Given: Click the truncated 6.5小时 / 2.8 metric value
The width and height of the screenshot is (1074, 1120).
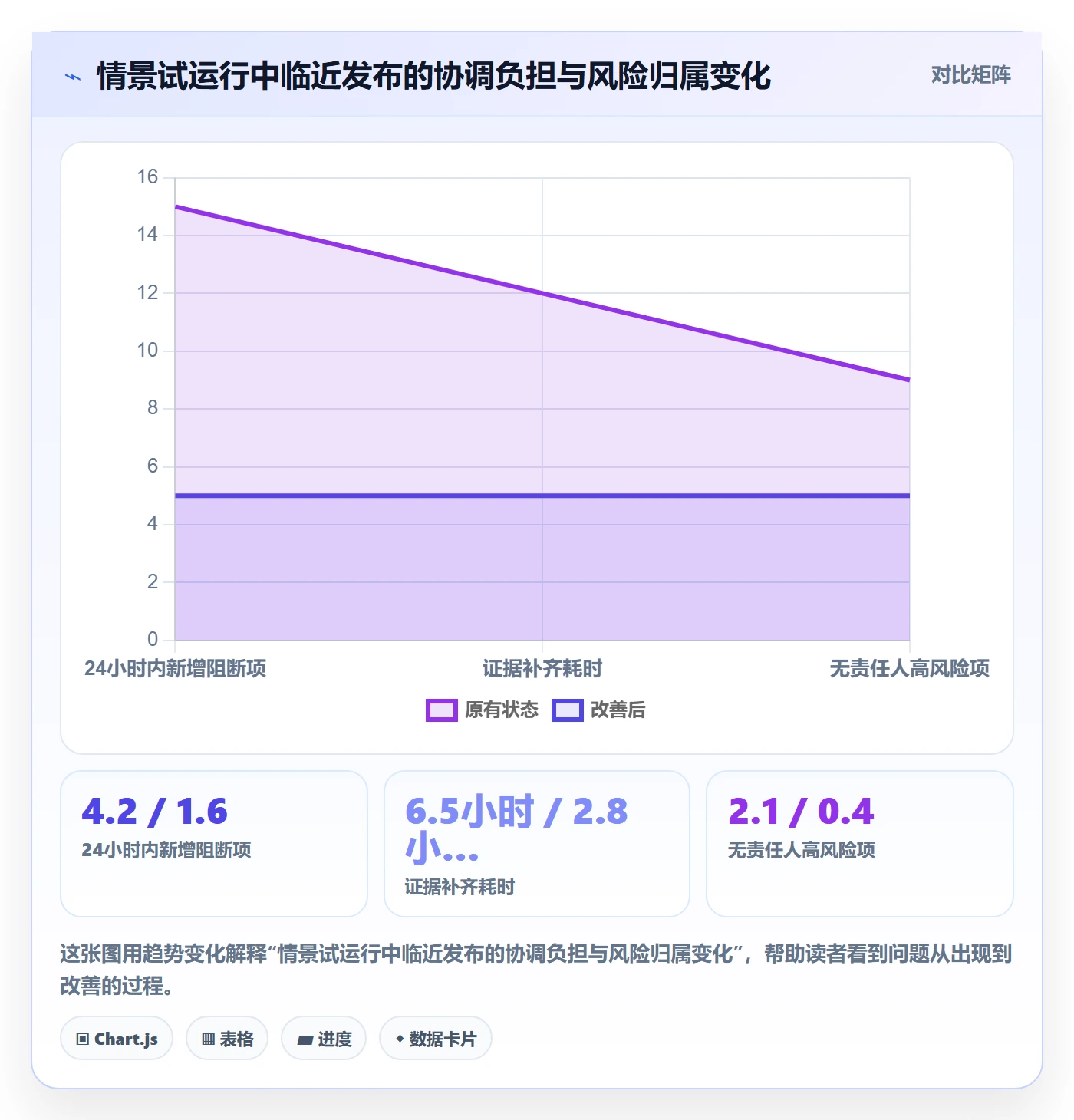Looking at the screenshot, I should point(516,830).
